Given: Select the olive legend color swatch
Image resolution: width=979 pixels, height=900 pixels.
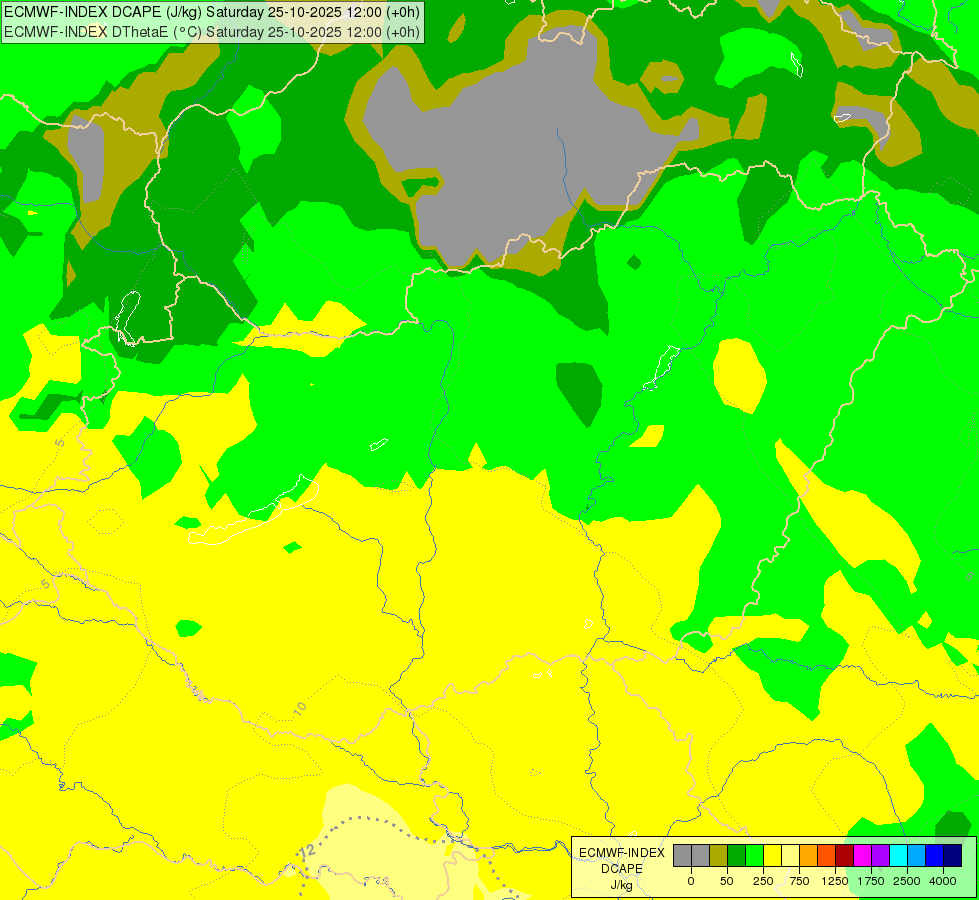Looking at the screenshot, I should [x=719, y=856].
